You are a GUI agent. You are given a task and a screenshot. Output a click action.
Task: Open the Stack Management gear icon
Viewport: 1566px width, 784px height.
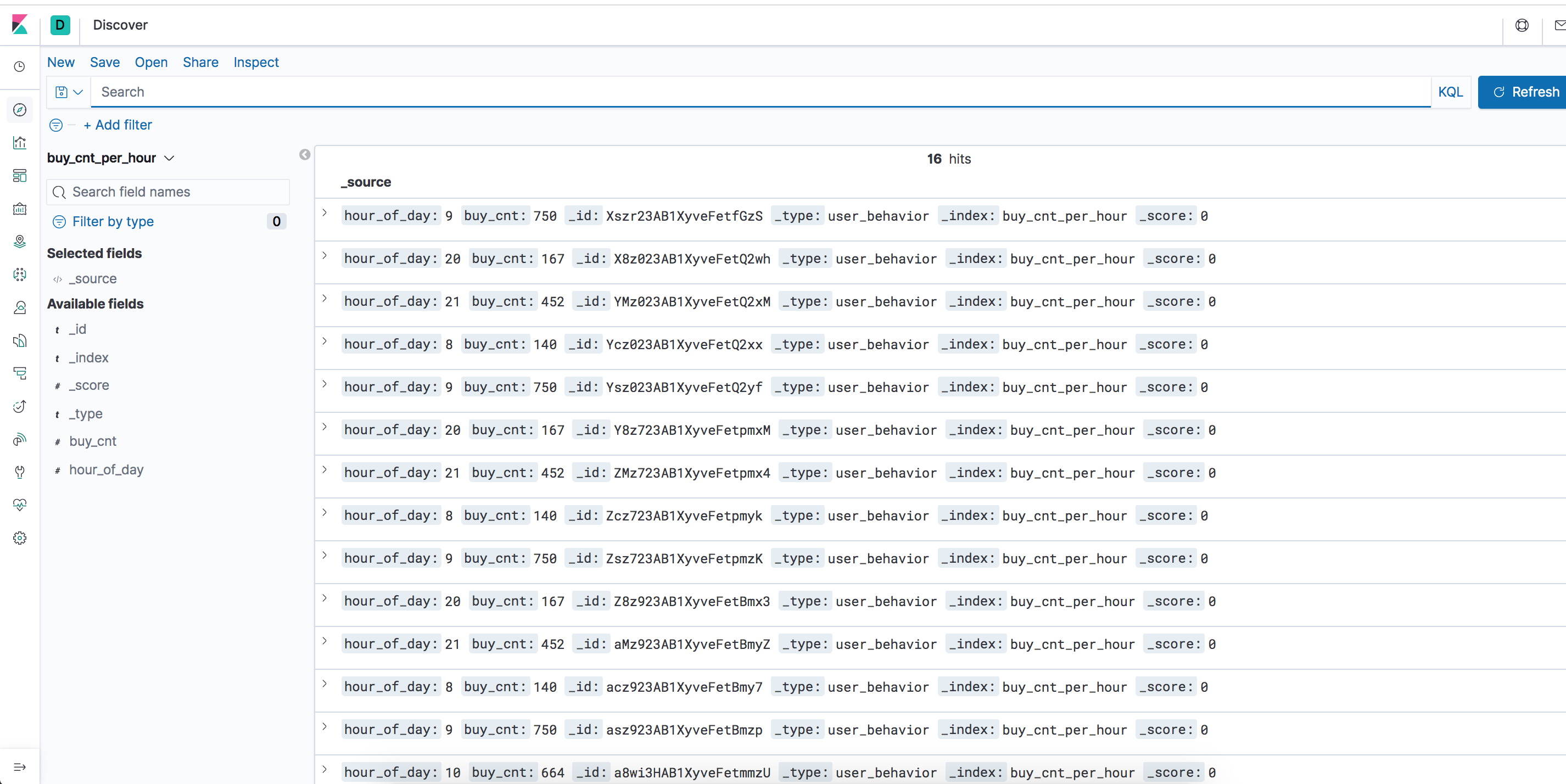[x=19, y=538]
